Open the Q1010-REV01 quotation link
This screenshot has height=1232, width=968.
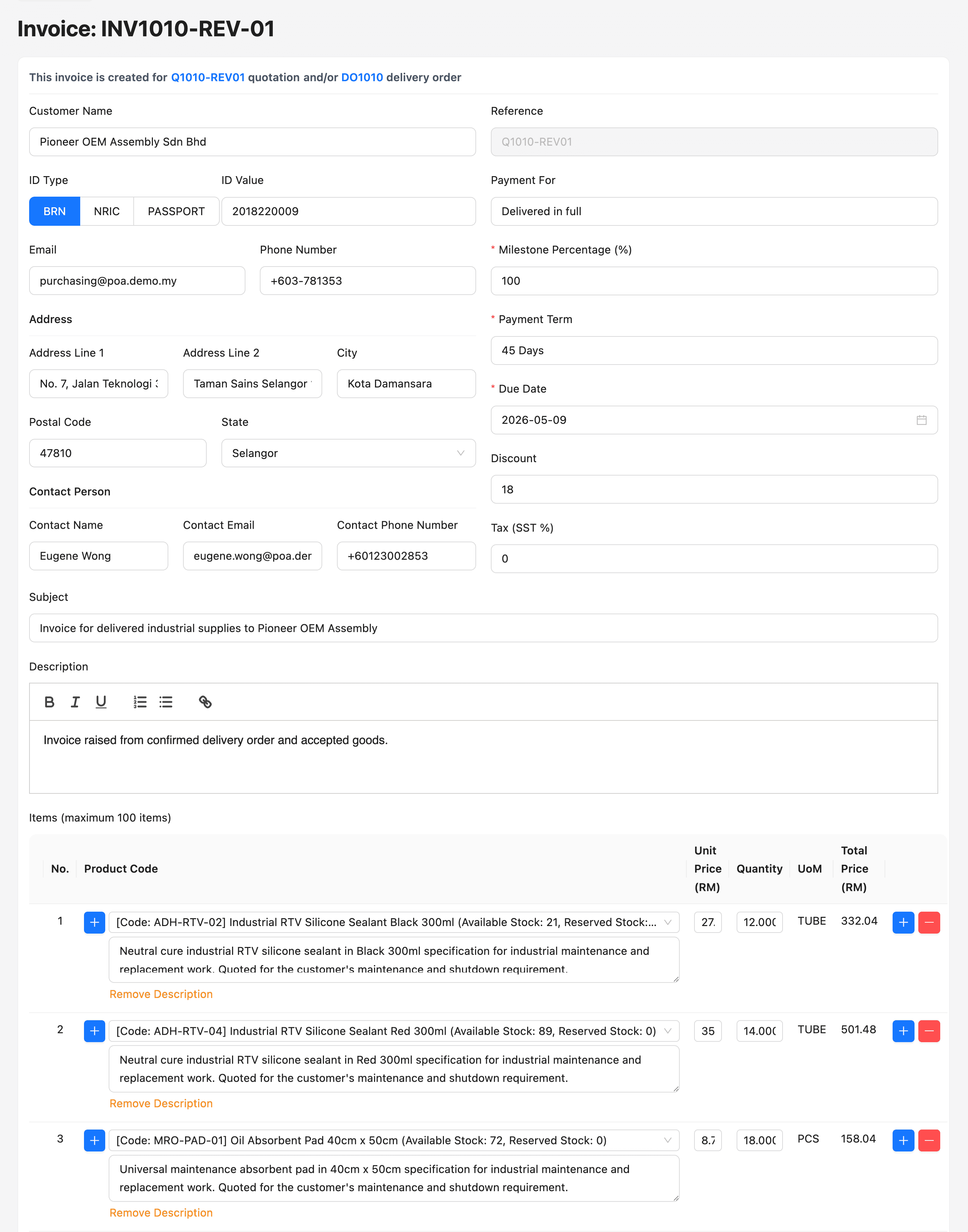pos(207,77)
